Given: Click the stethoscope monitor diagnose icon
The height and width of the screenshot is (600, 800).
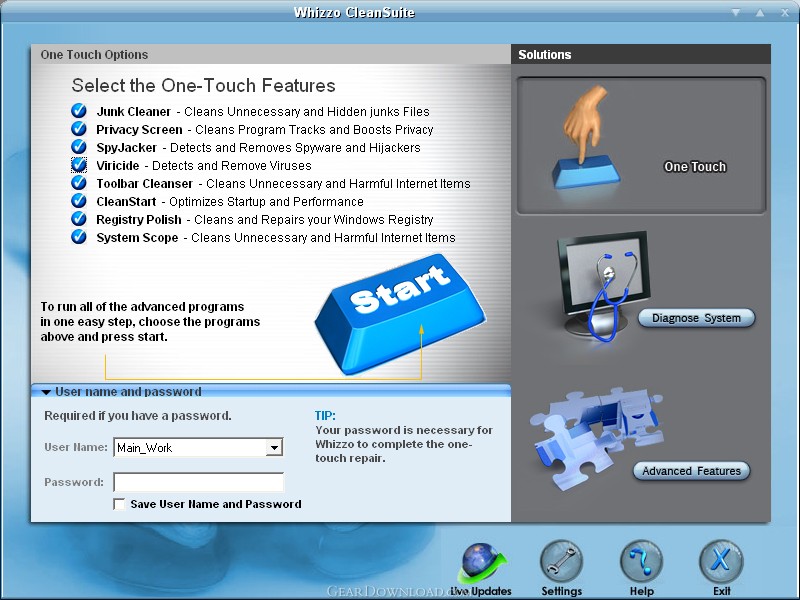Looking at the screenshot, I should (605, 286).
